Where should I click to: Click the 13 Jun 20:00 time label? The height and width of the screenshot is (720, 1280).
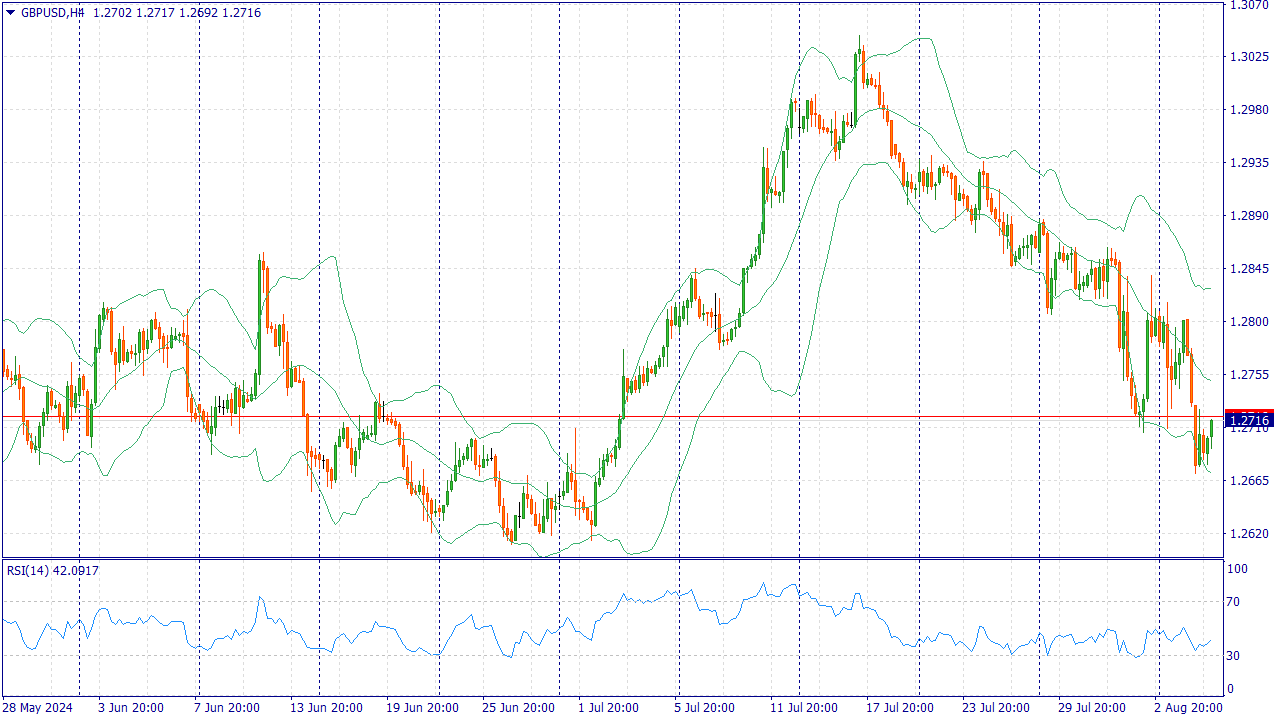pos(326,708)
